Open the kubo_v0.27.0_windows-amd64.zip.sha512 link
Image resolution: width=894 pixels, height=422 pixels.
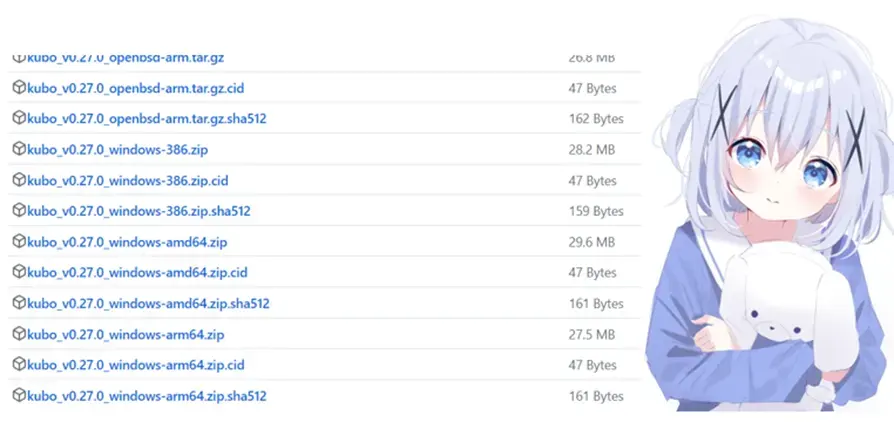[x=148, y=304]
